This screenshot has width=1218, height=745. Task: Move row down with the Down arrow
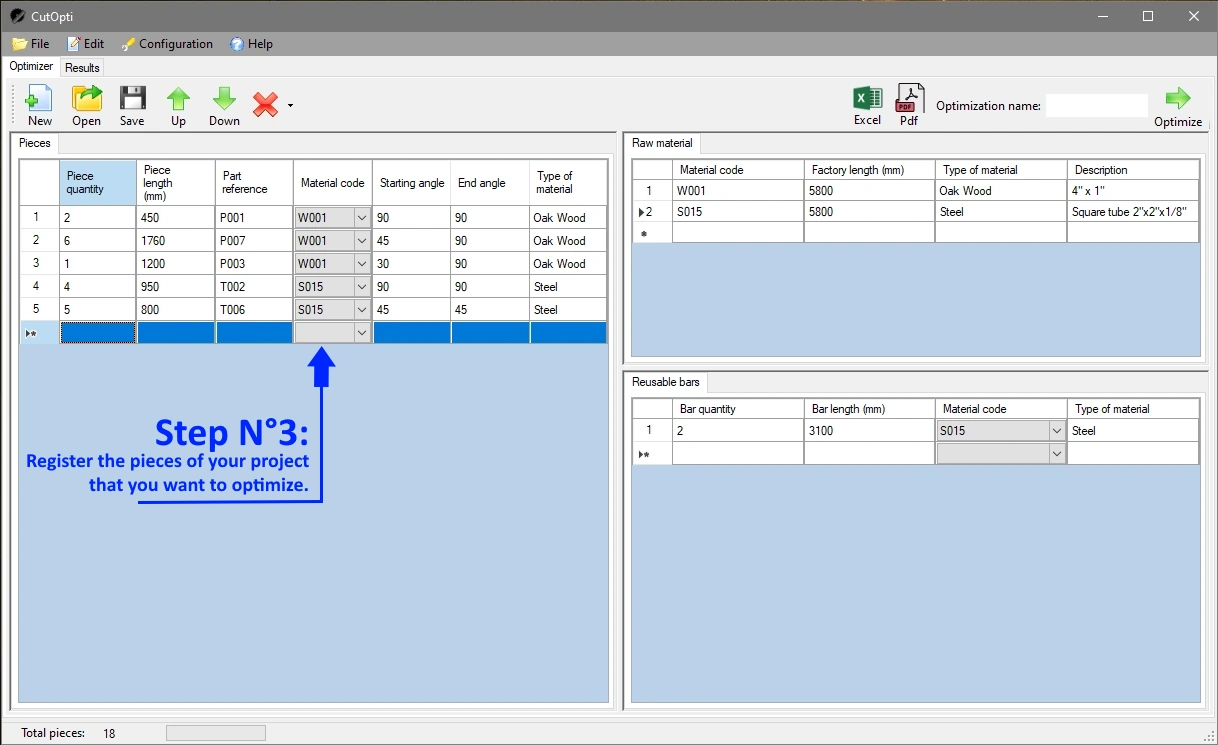[224, 105]
